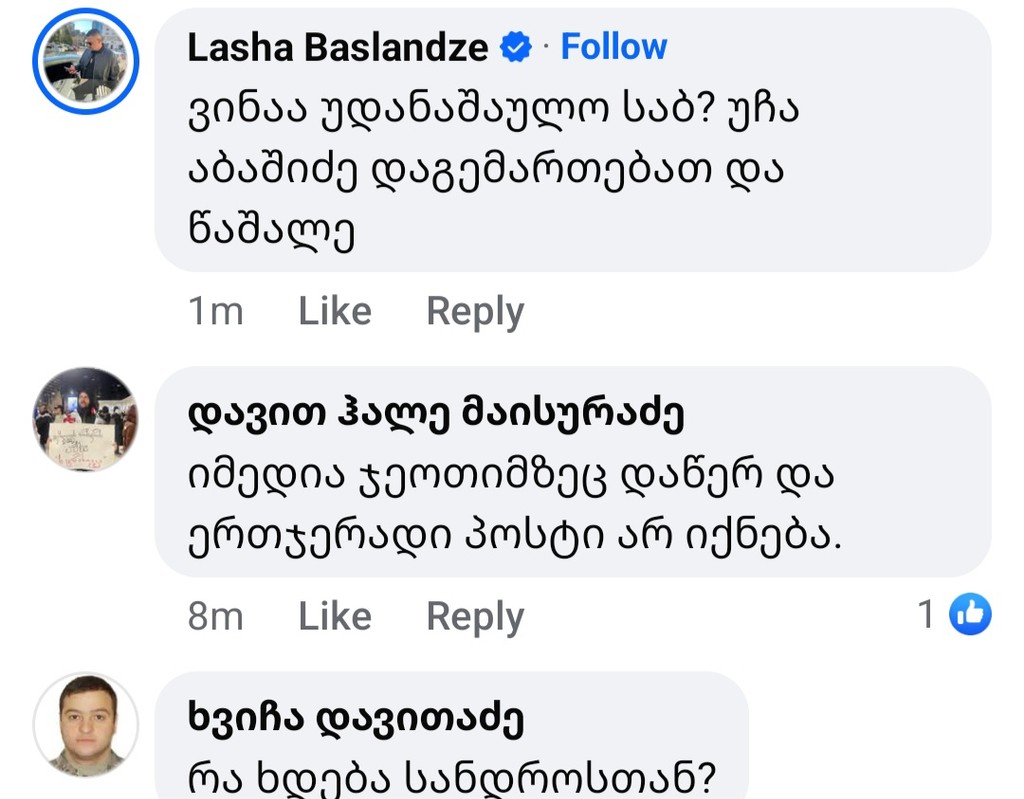Open Lasha Baslandze's profile picture
This screenshot has width=1024, height=799.
click(x=85, y=62)
